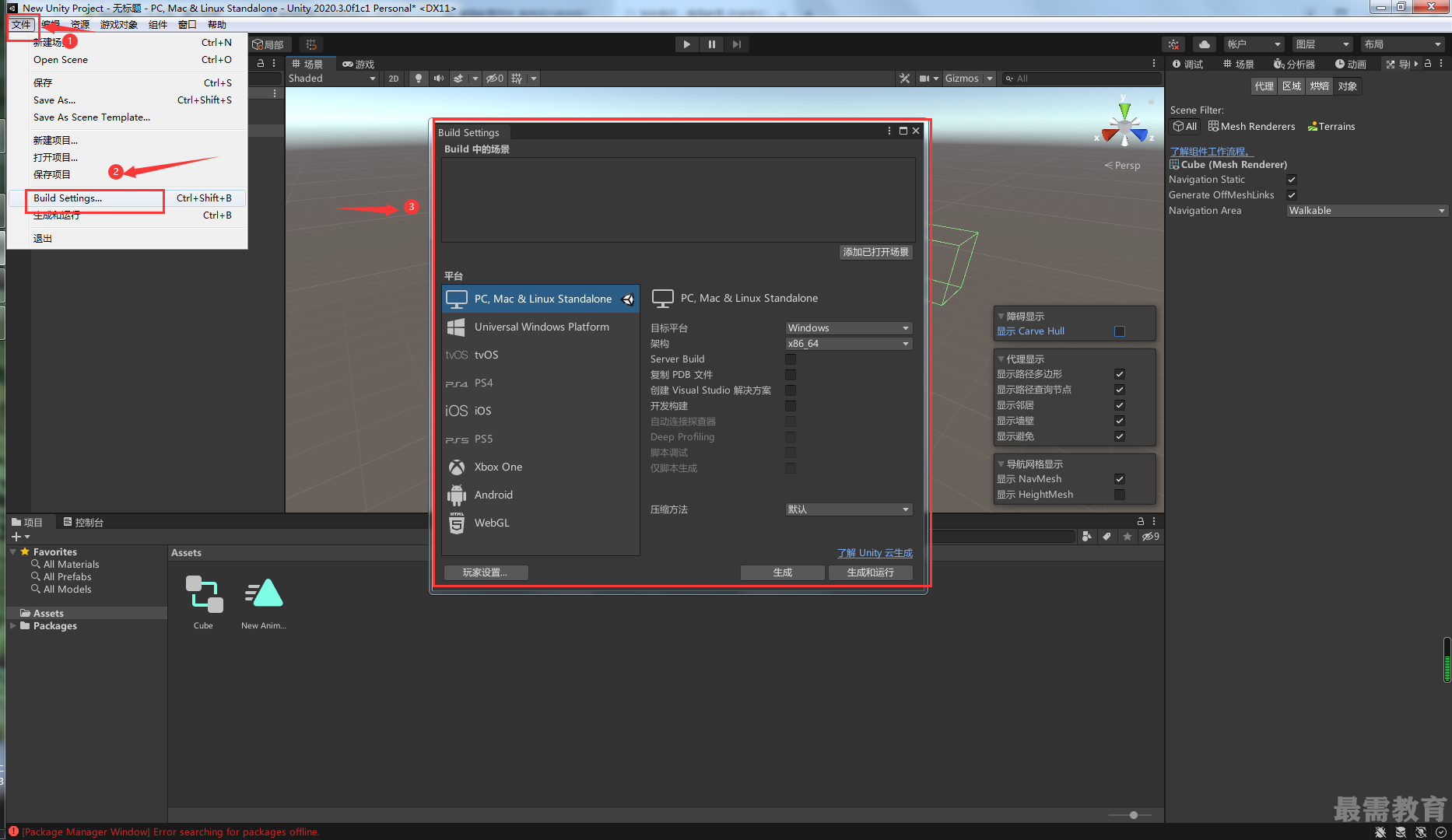The image size is (1452, 840).
Task: Click the 生成 build button
Action: pos(782,572)
